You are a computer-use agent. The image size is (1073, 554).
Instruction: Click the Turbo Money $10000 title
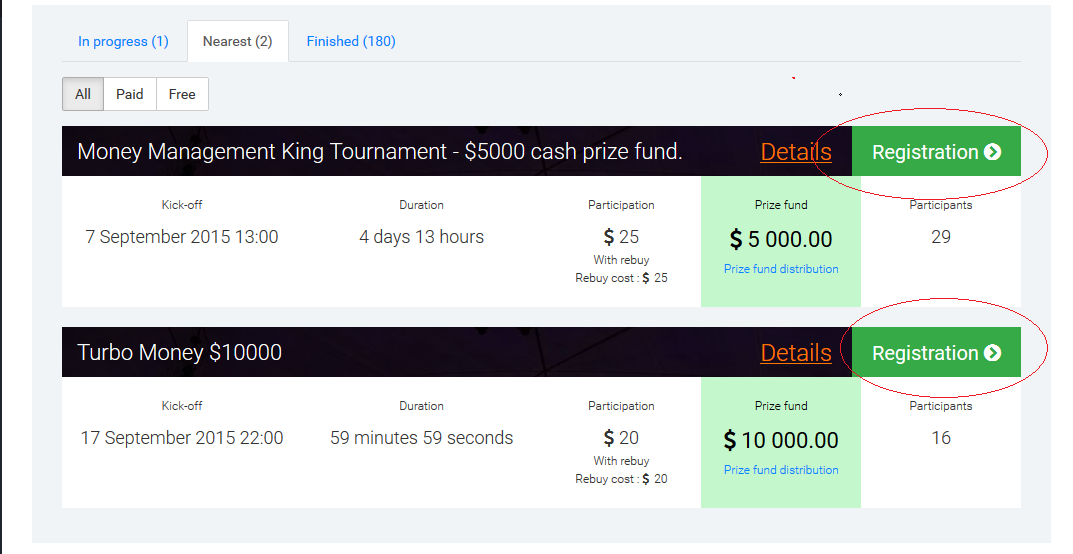179,352
